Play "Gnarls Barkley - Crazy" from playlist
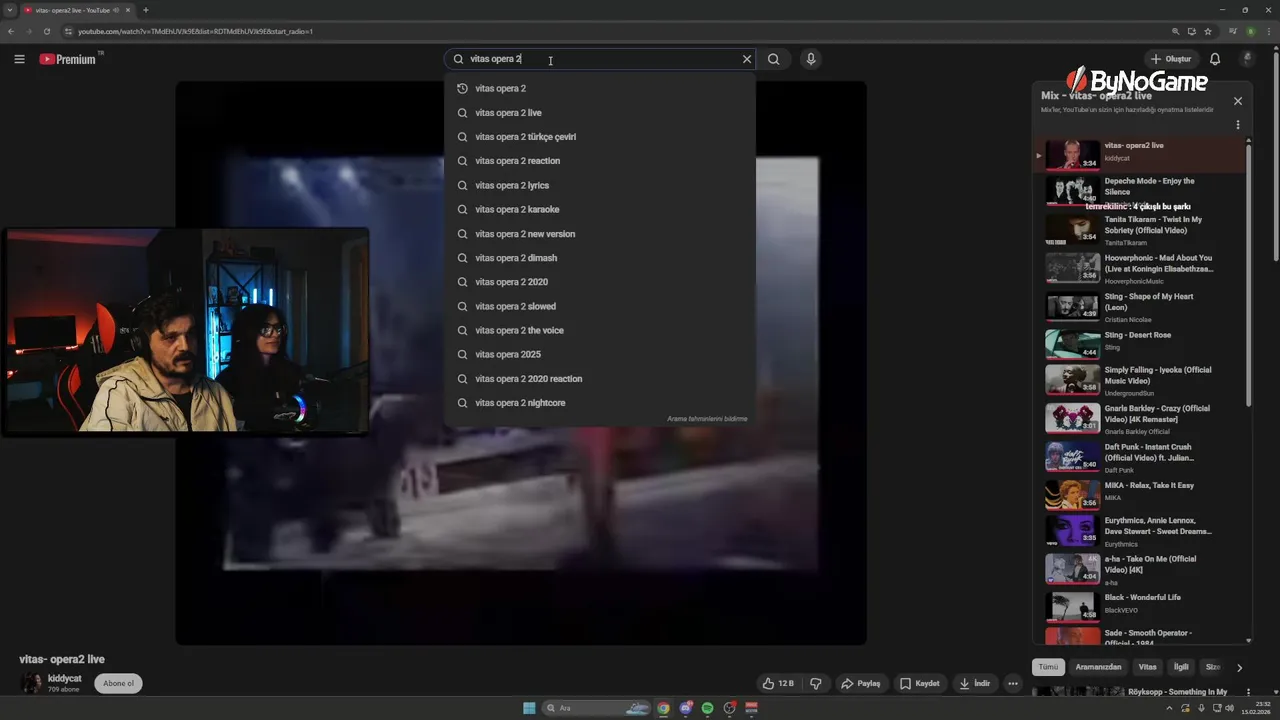 point(1140,419)
